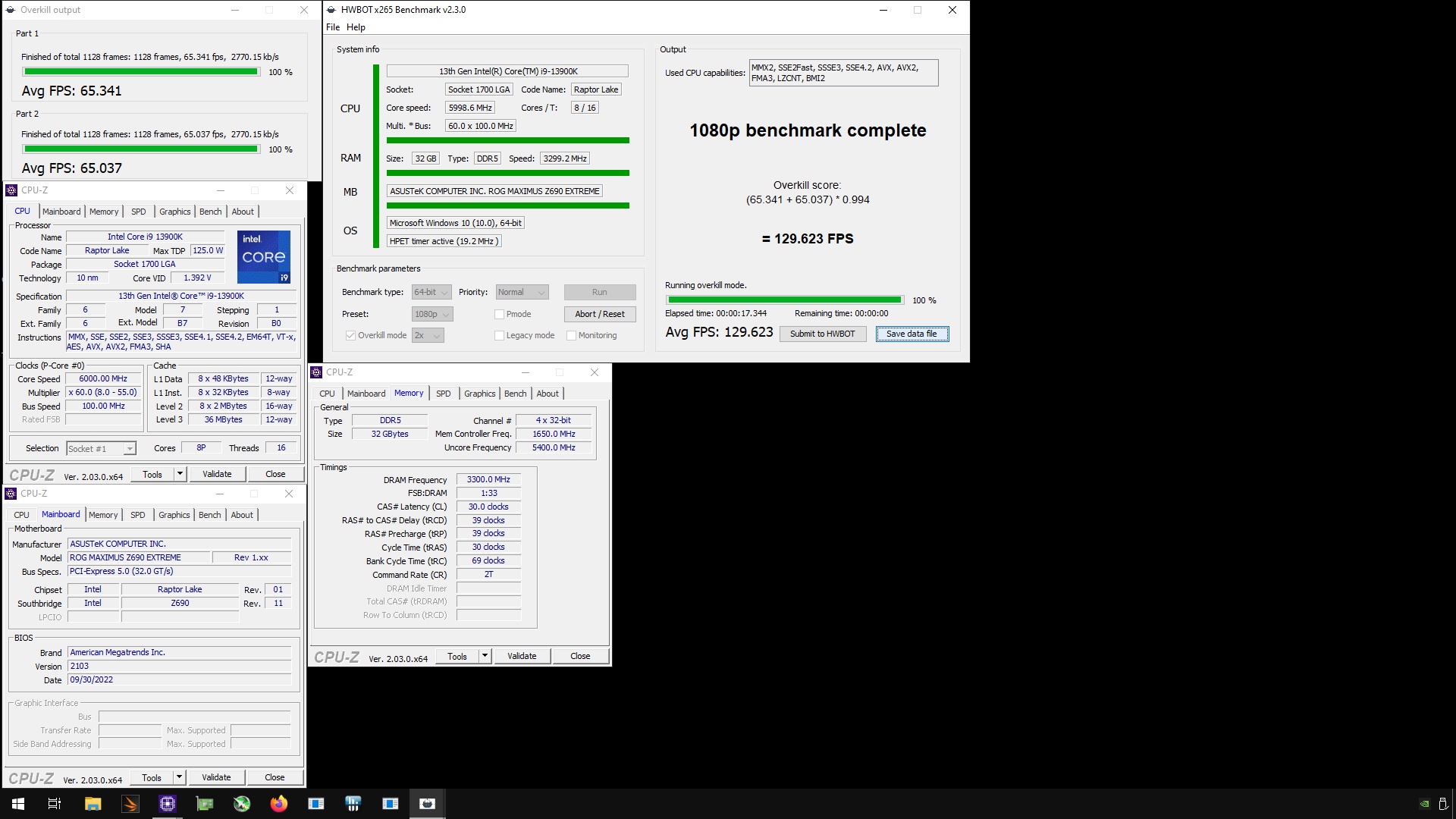The width and height of the screenshot is (1456, 819).
Task: Toggle the Overkill mode checkbox
Action: click(x=350, y=335)
